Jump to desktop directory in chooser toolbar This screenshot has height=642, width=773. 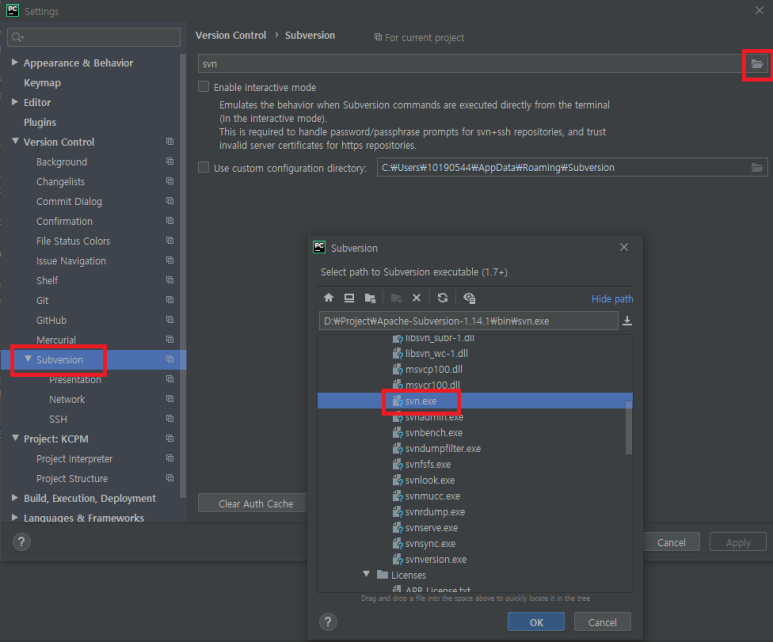tap(349, 298)
